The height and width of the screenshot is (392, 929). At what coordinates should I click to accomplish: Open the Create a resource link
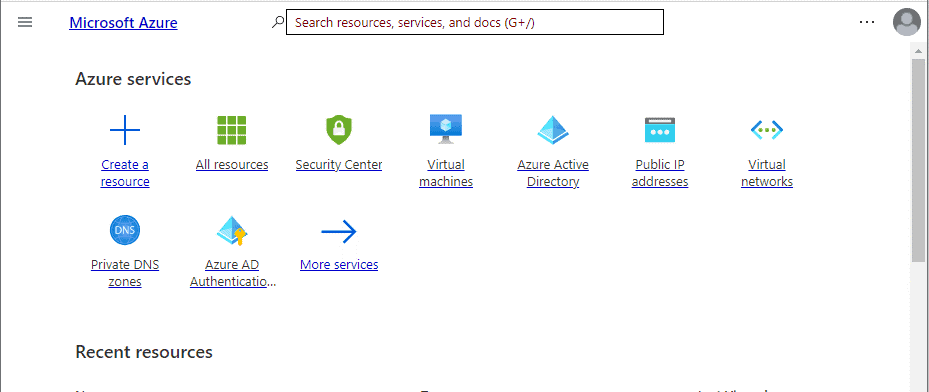125,173
